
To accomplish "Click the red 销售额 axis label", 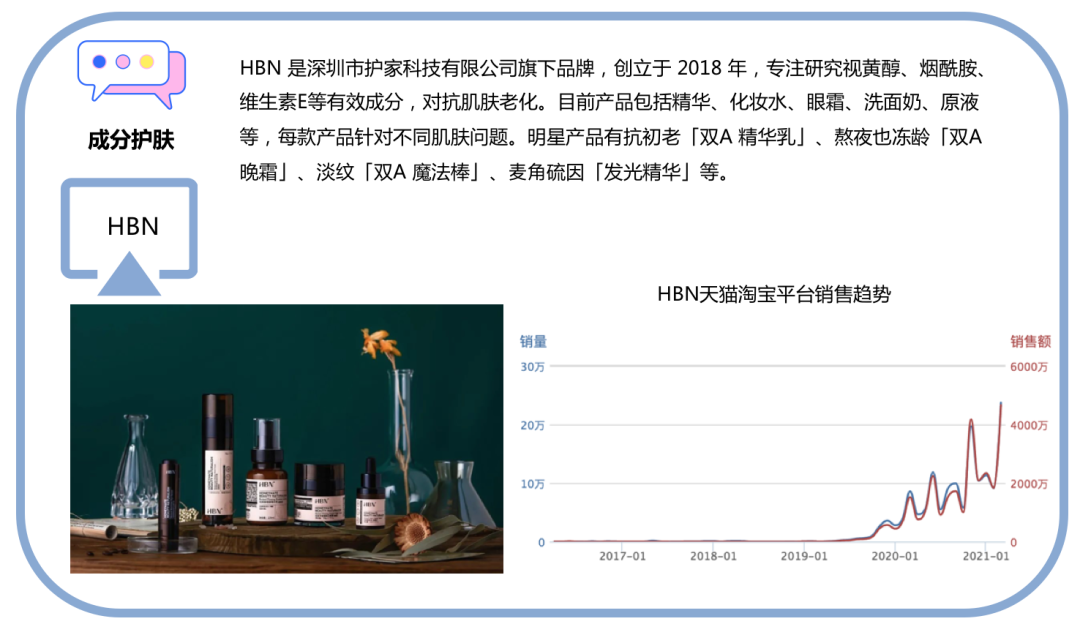I will coord(1030,341).
